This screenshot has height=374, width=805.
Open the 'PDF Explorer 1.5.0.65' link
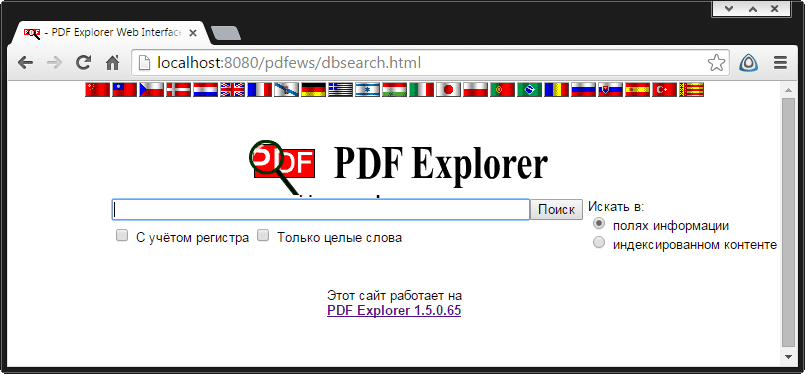394,311
